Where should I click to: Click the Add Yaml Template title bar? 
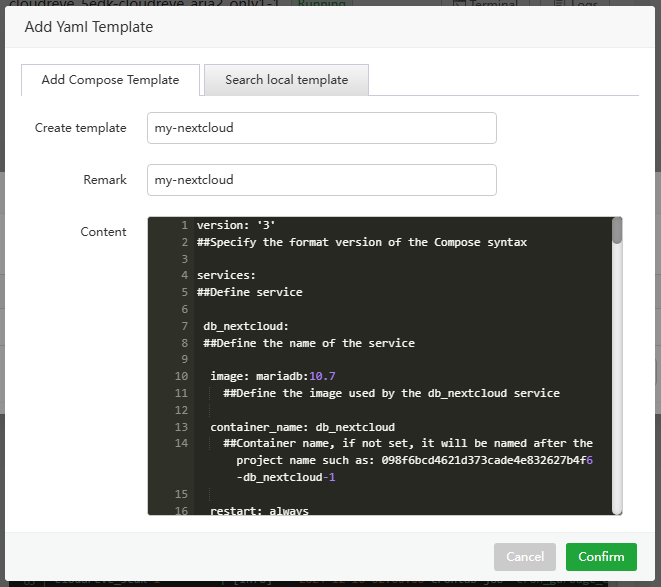click(330, 27)
